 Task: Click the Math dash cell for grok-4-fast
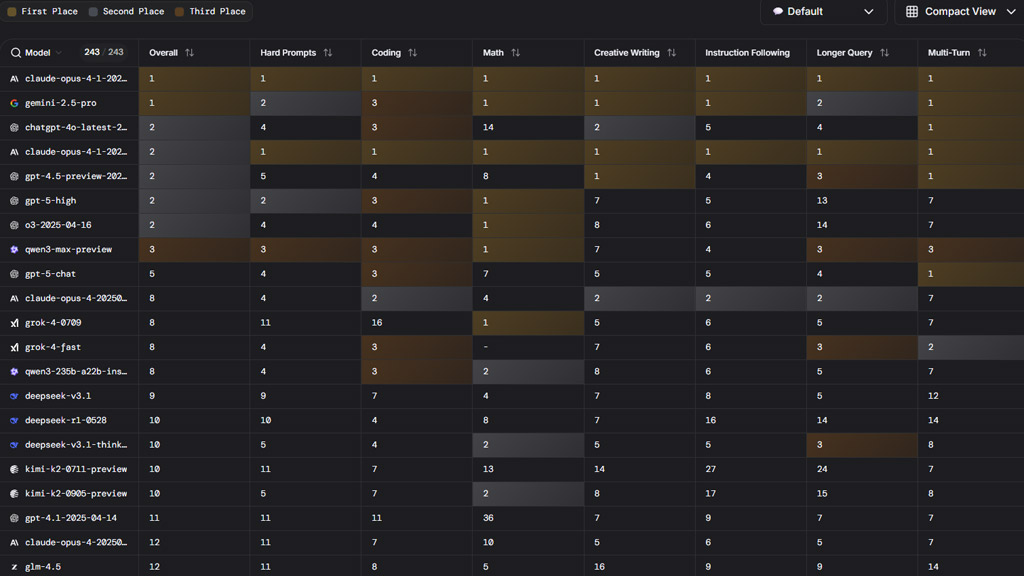(485, 347)
